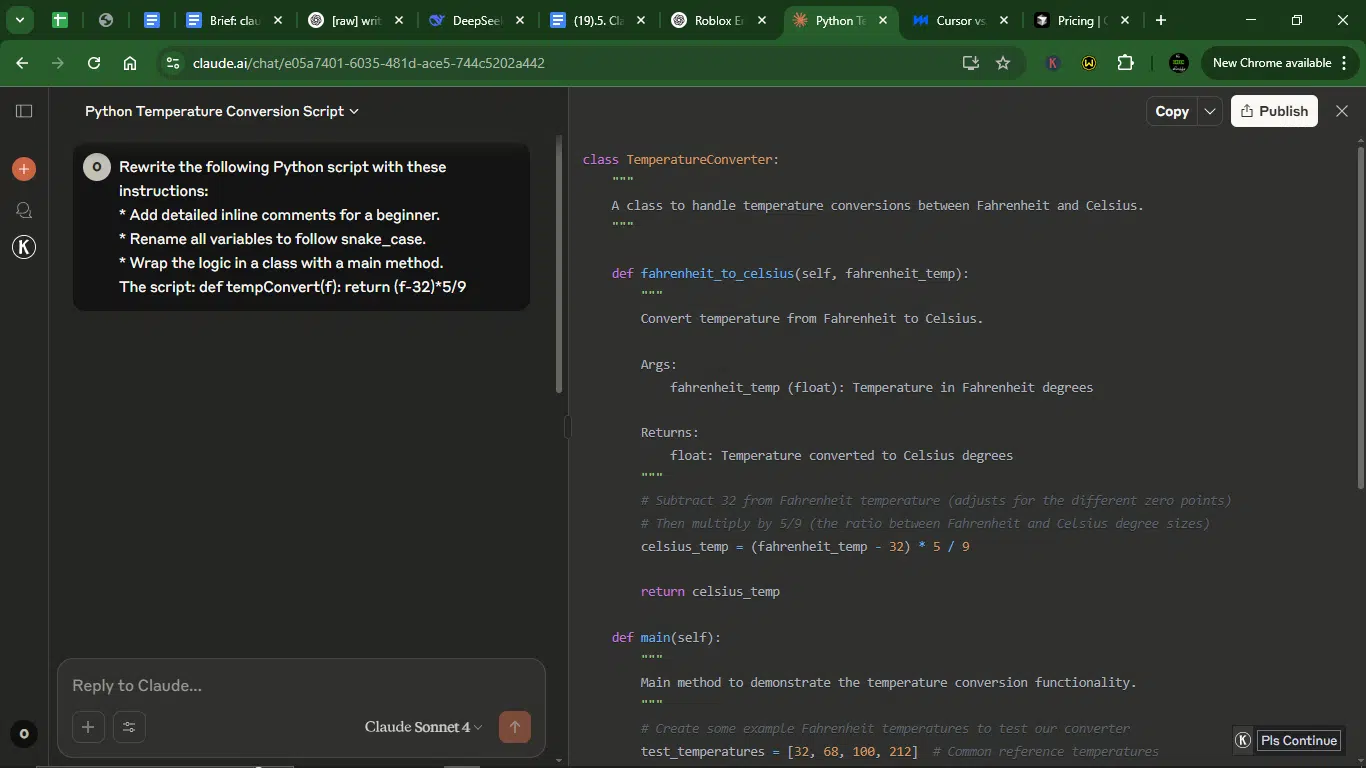Screen dimensions: 1366x768
Task: Click 'return celsius_temp' code line
Action: (x=710, y=592)
